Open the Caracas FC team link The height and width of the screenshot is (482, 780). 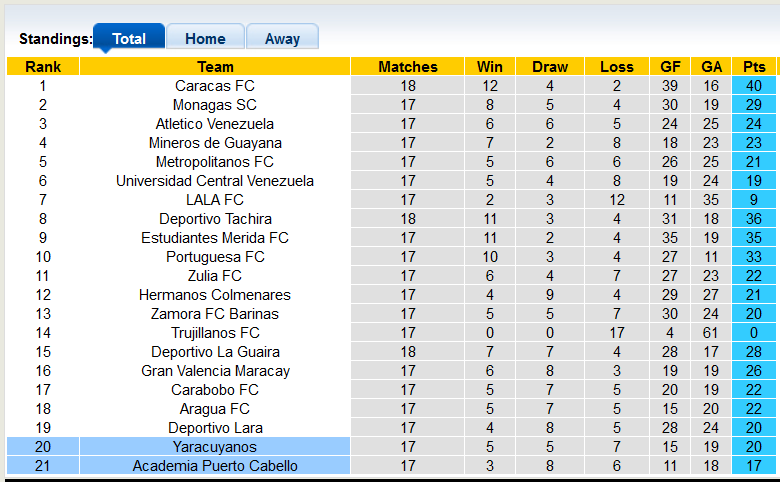(215, 86)
